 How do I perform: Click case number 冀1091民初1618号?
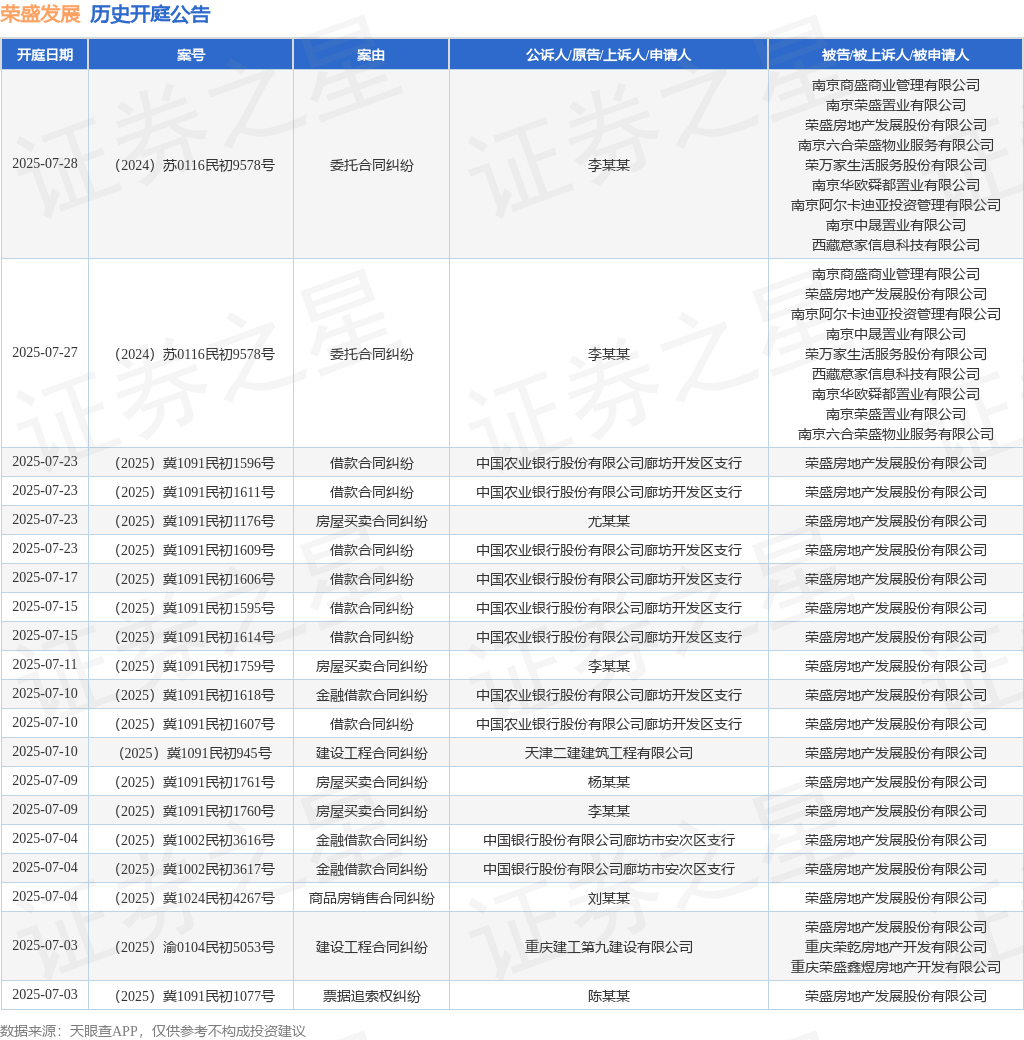[x=195, y=695]
